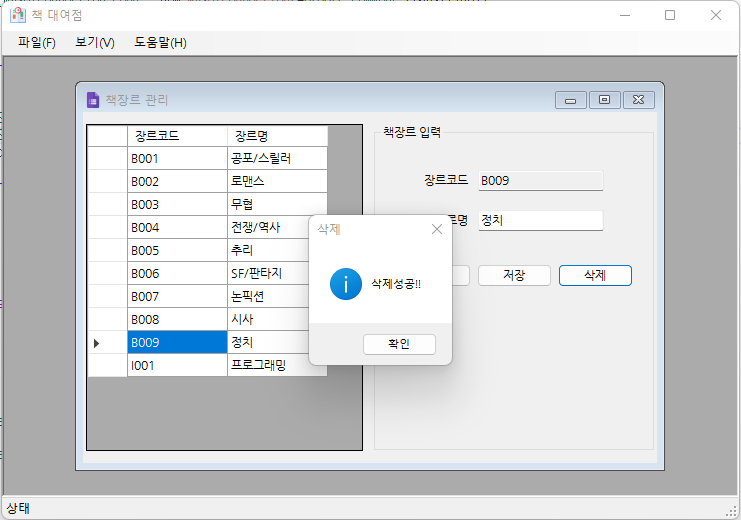Close the 삭제 message dialog with X
This screenshot has height=520, width=741.
[437, 229]
